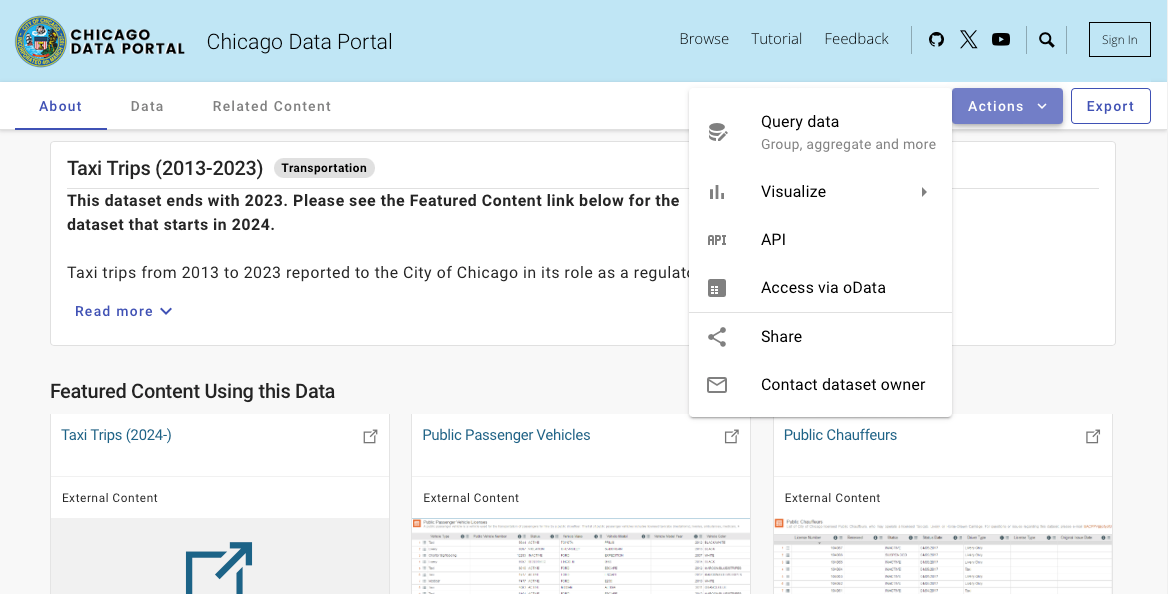Open the X (Twitter) social icon
1168x594 pixels.
pos(968,40)
